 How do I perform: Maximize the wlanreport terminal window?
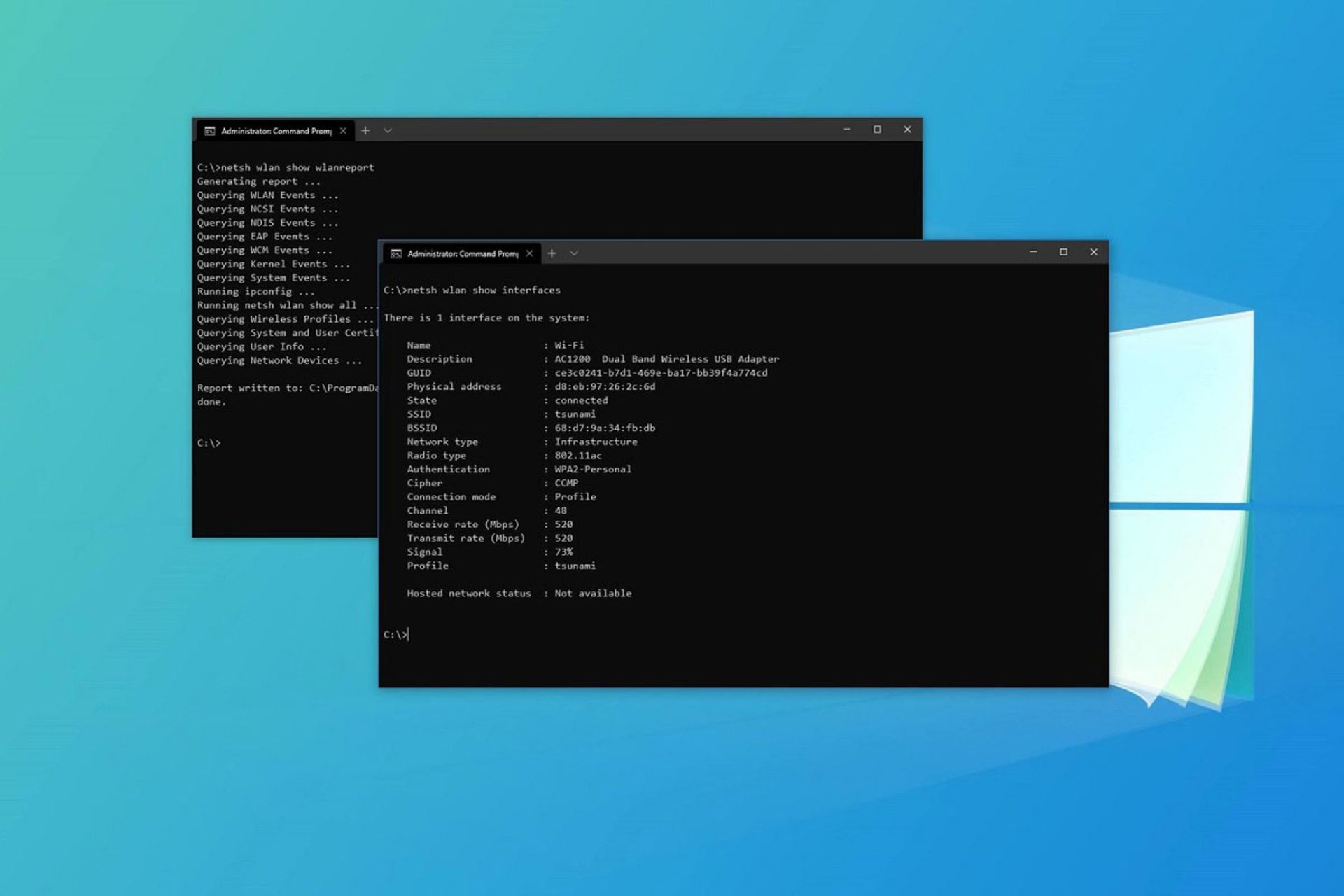pyautogui.click(x=877, y=129)
